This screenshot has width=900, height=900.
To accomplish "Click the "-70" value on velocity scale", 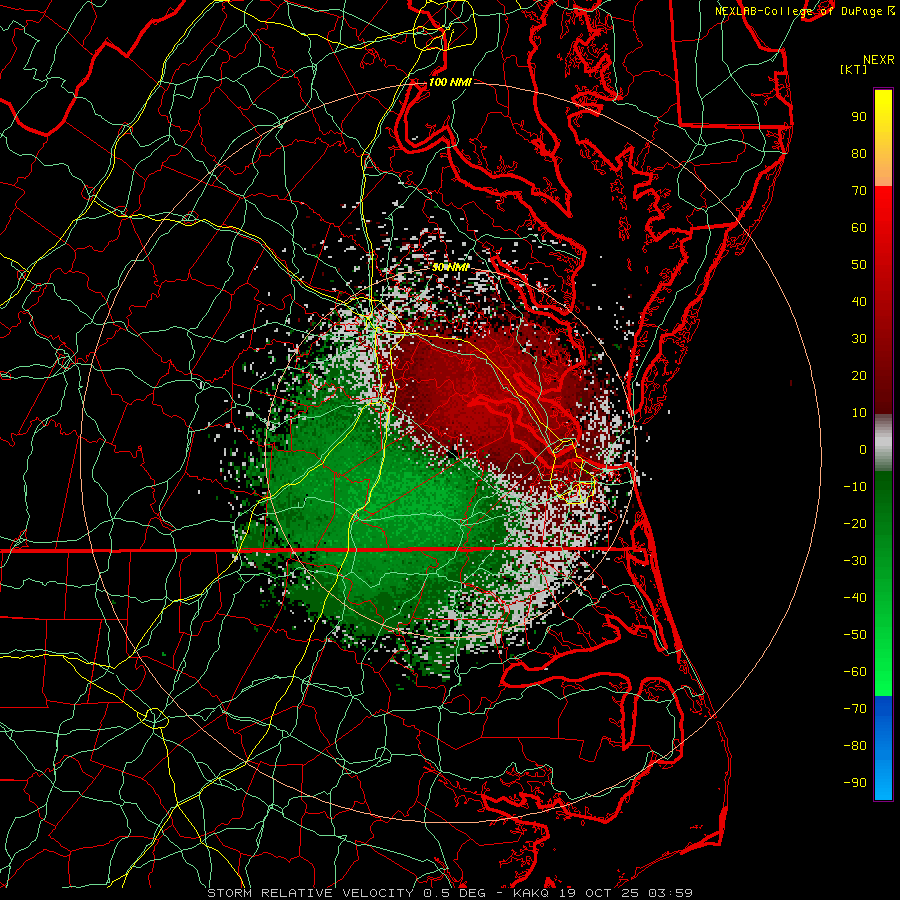I will (x=855, y=709).
